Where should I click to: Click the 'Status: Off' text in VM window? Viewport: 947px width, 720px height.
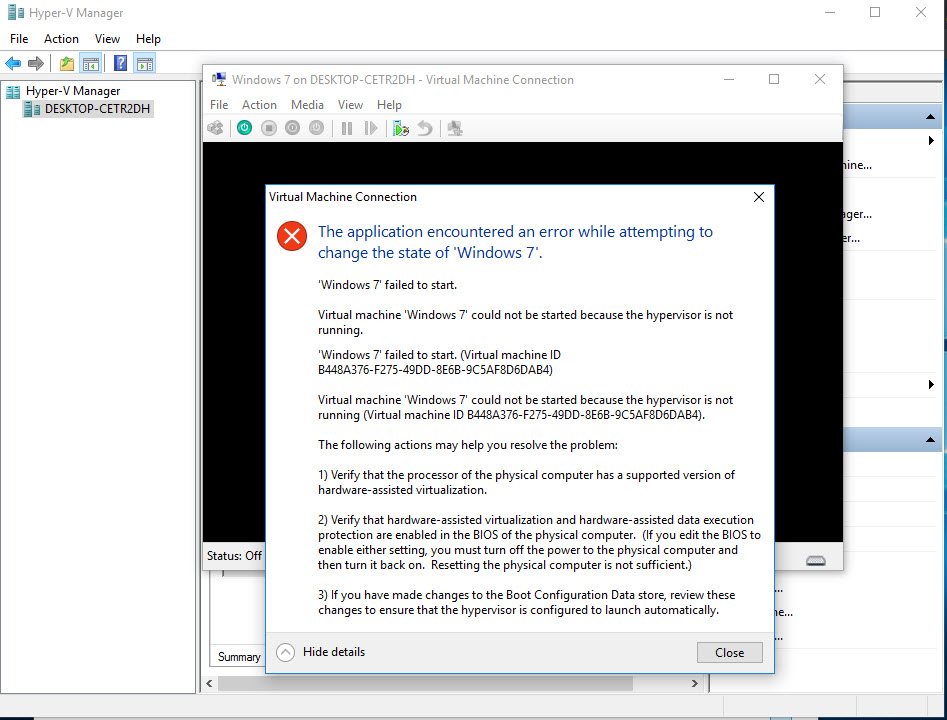234,556
